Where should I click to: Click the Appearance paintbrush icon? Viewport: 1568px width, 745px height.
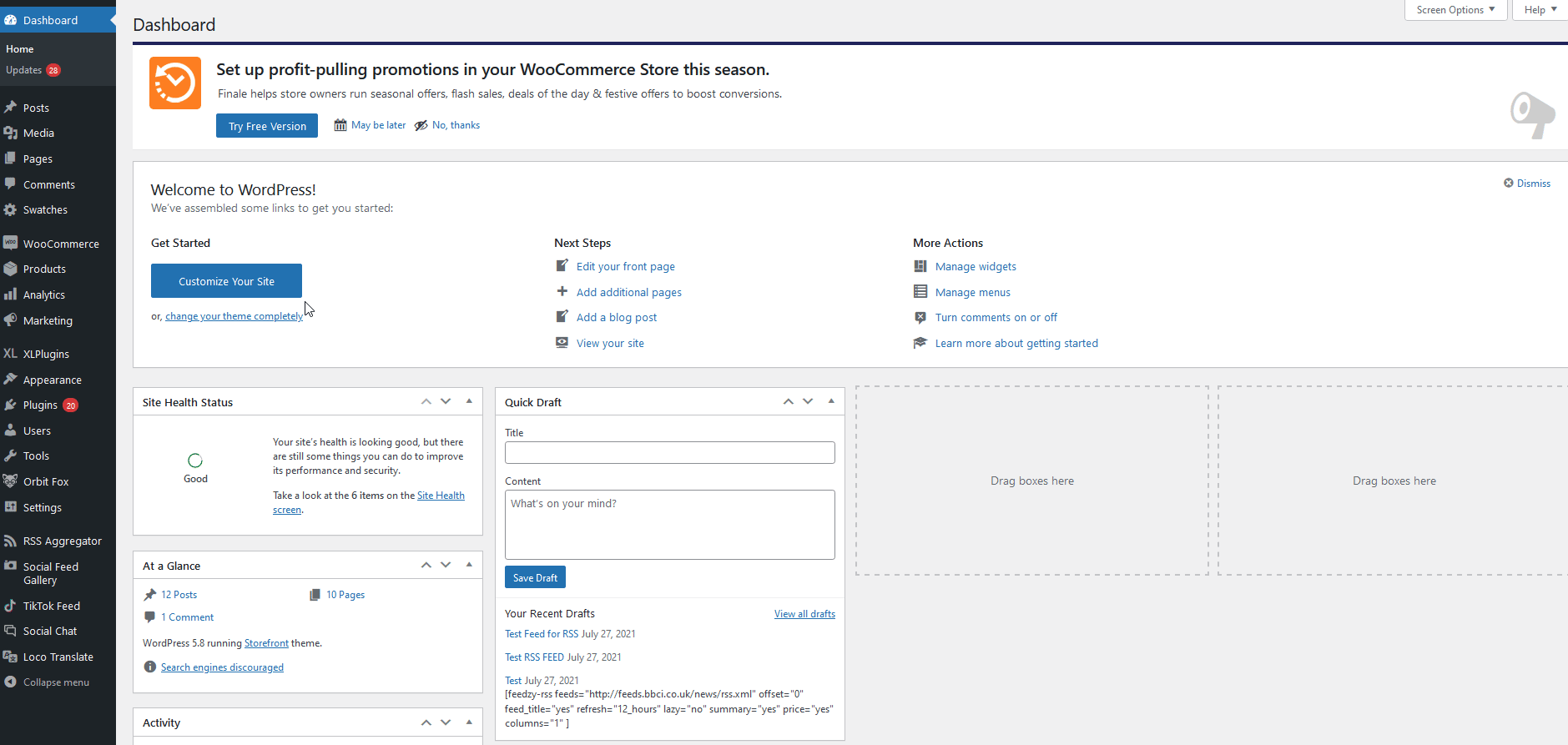[x=10, y=380]
